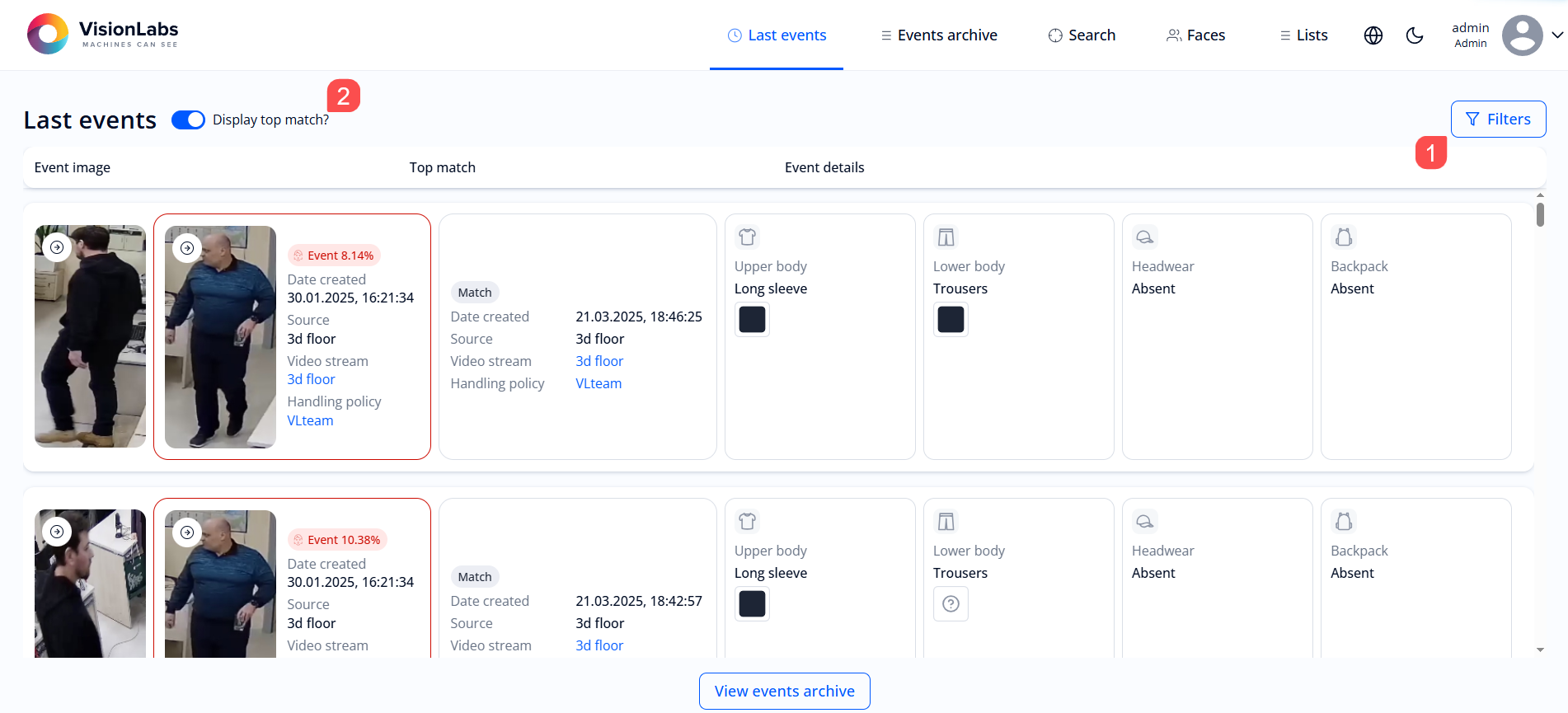The height and width of the screenshot is (713, 1568).
Task: Click the events list vertical scrollbar thumb
Action: (x=1540, y=214)
